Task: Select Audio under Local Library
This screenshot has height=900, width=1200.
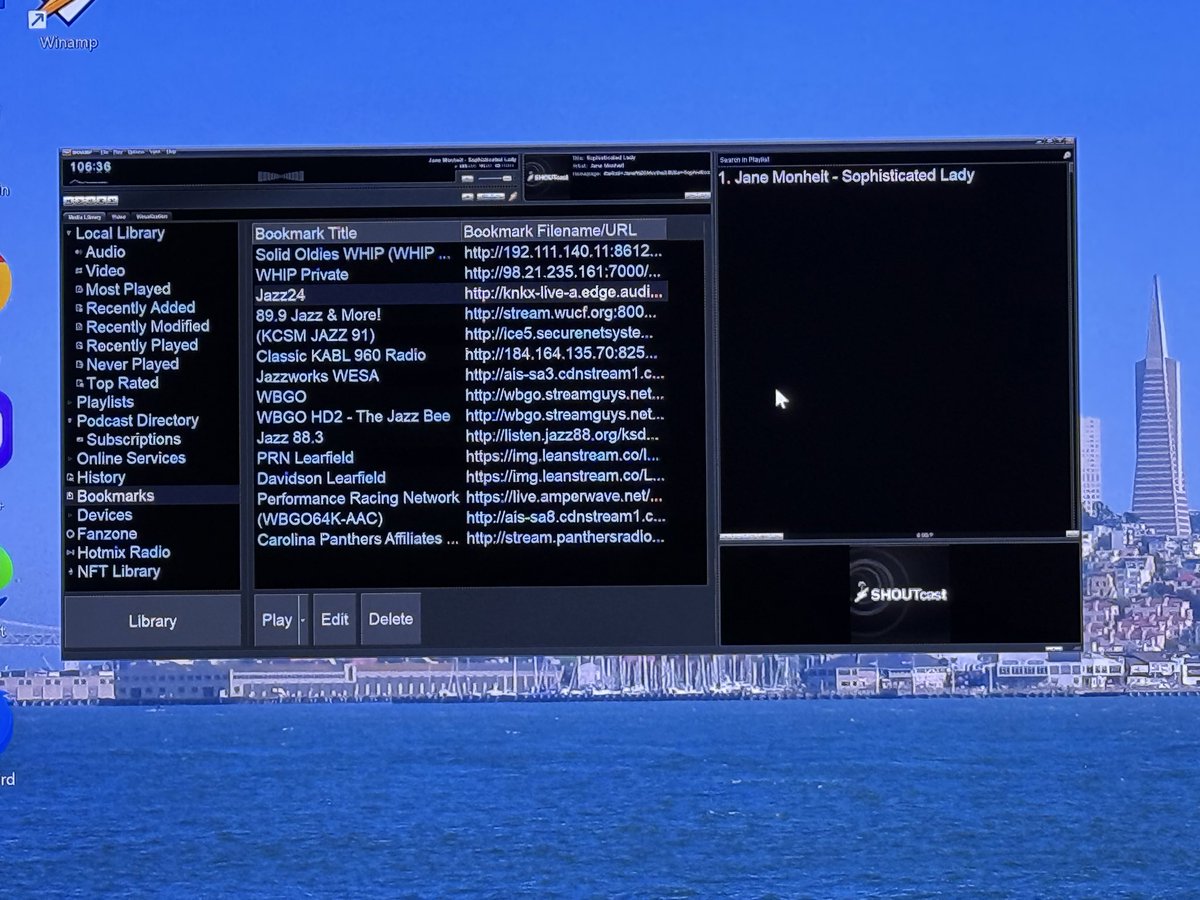Action: tap(105, 252)
